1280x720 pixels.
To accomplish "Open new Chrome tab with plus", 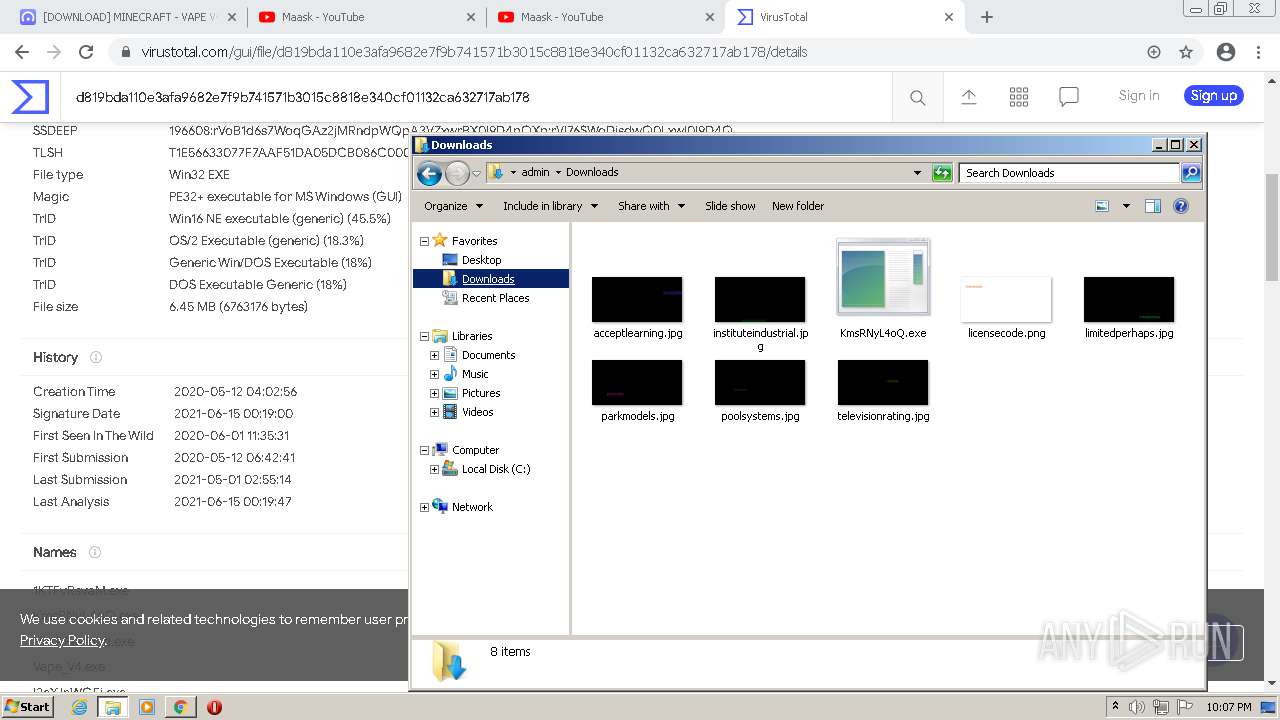I will (987, 17).
